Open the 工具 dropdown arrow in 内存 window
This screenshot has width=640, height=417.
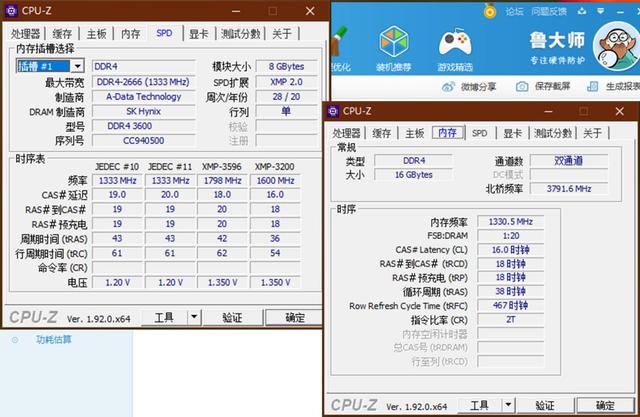pyautogui.click(x=508, y=405)
